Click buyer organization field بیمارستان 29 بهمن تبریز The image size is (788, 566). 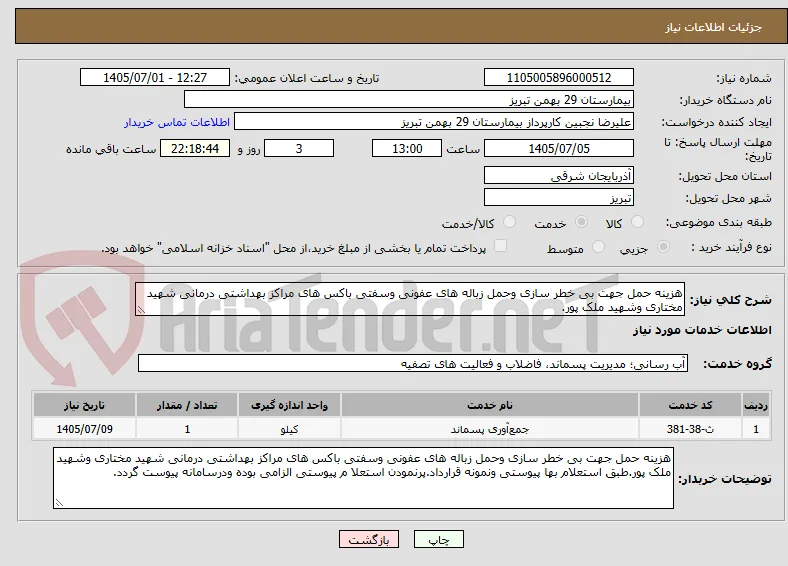coord(409,100)
